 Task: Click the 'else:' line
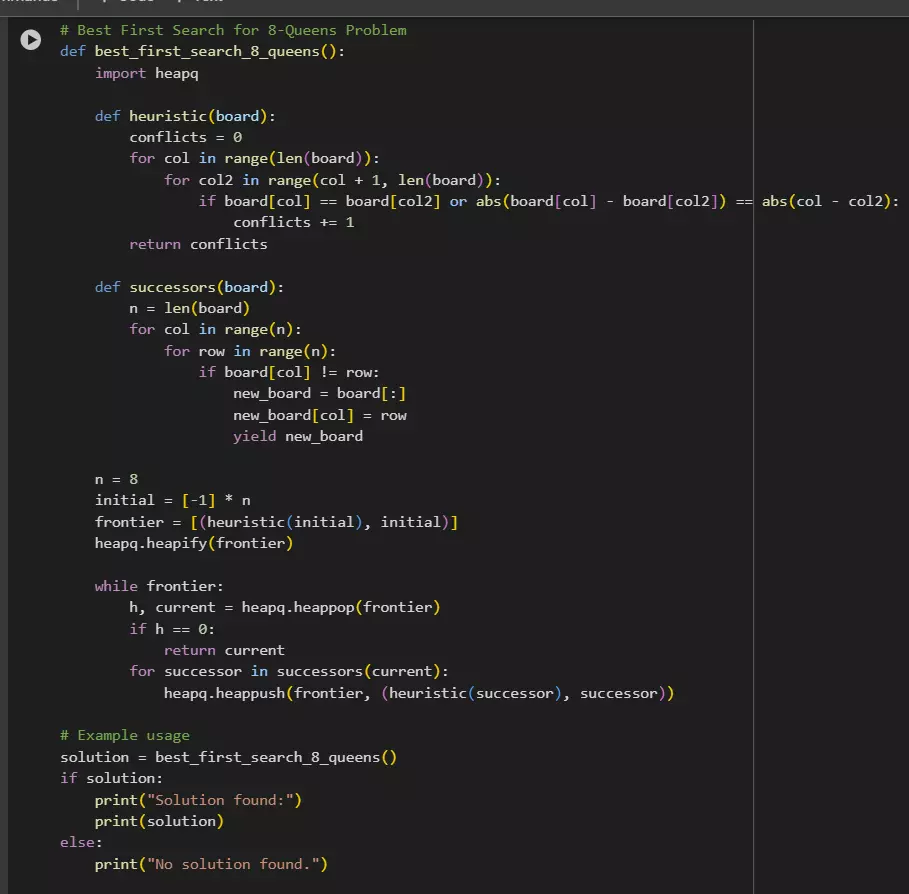pos(81,842)
